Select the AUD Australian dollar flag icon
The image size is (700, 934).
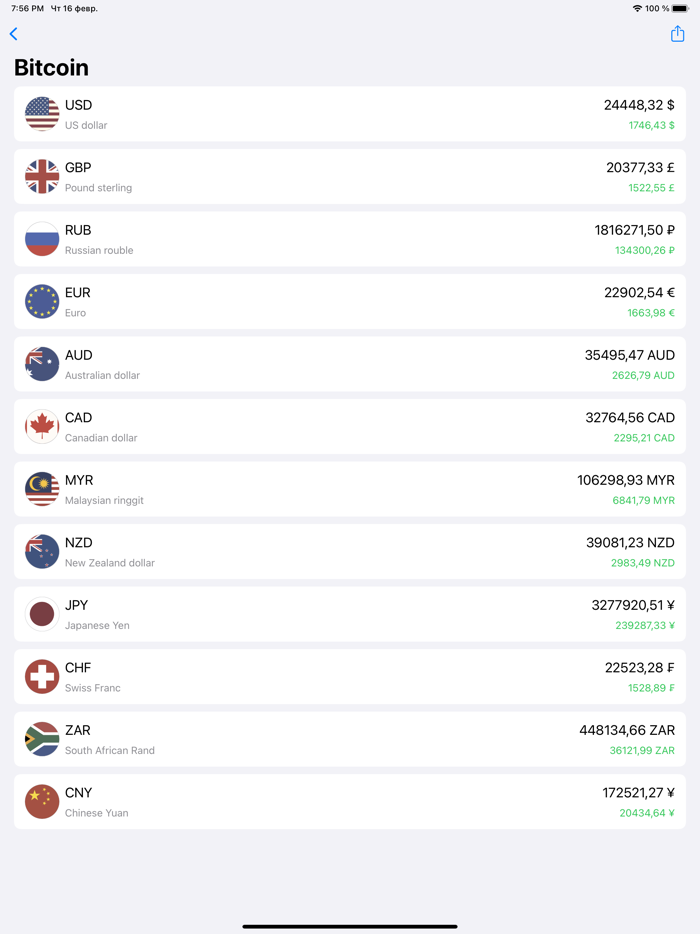tap(41, 364)
